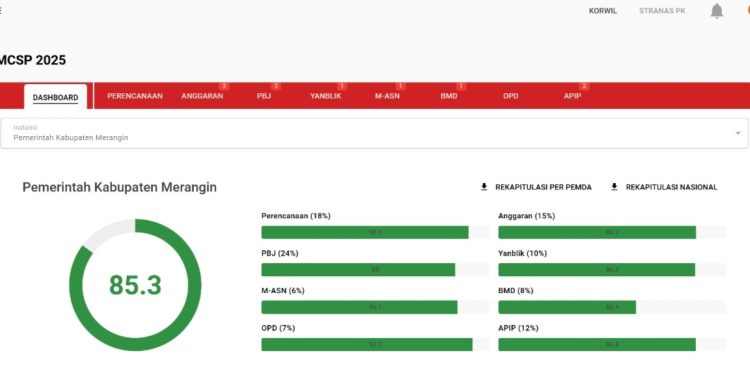
Task: Click the notification badge on M-ASN tab
Action: 401,87
